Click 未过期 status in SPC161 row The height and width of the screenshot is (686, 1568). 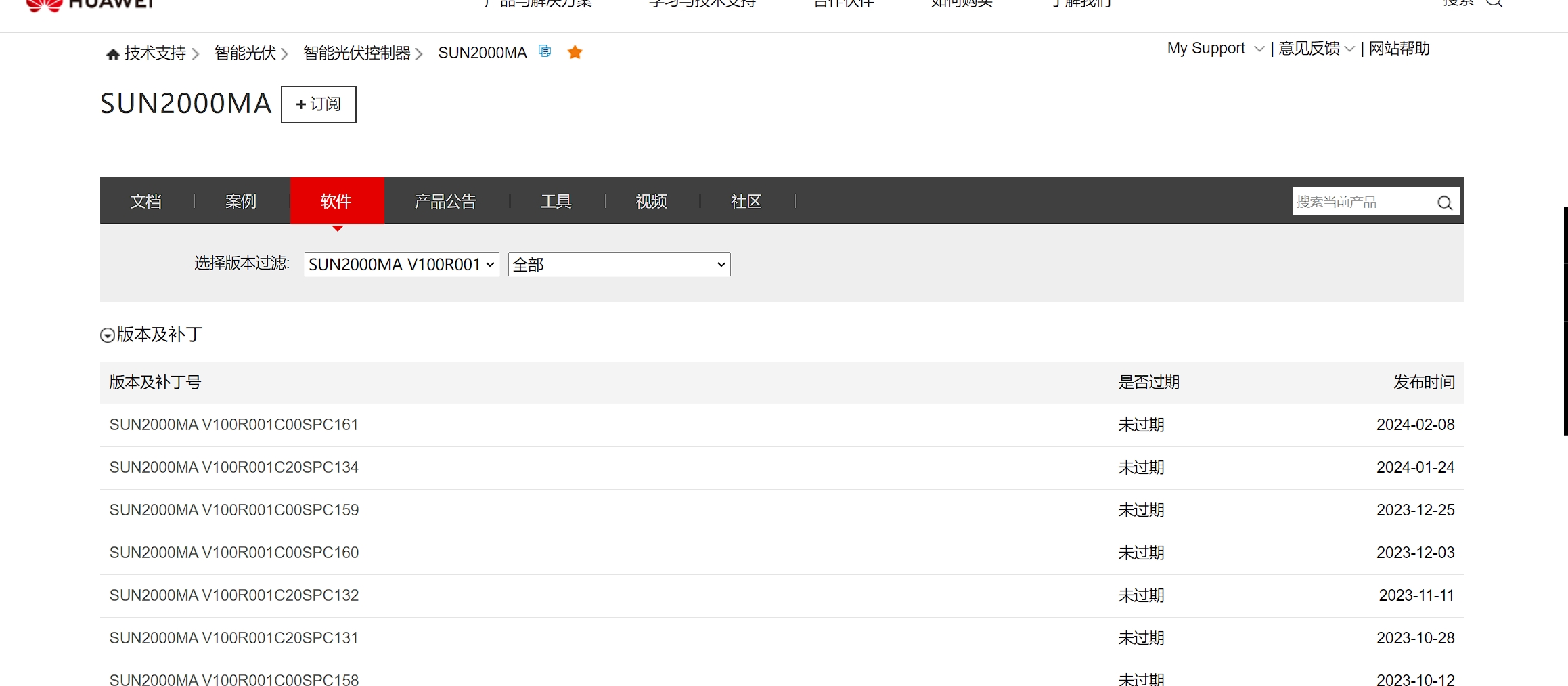[1141, 425]
